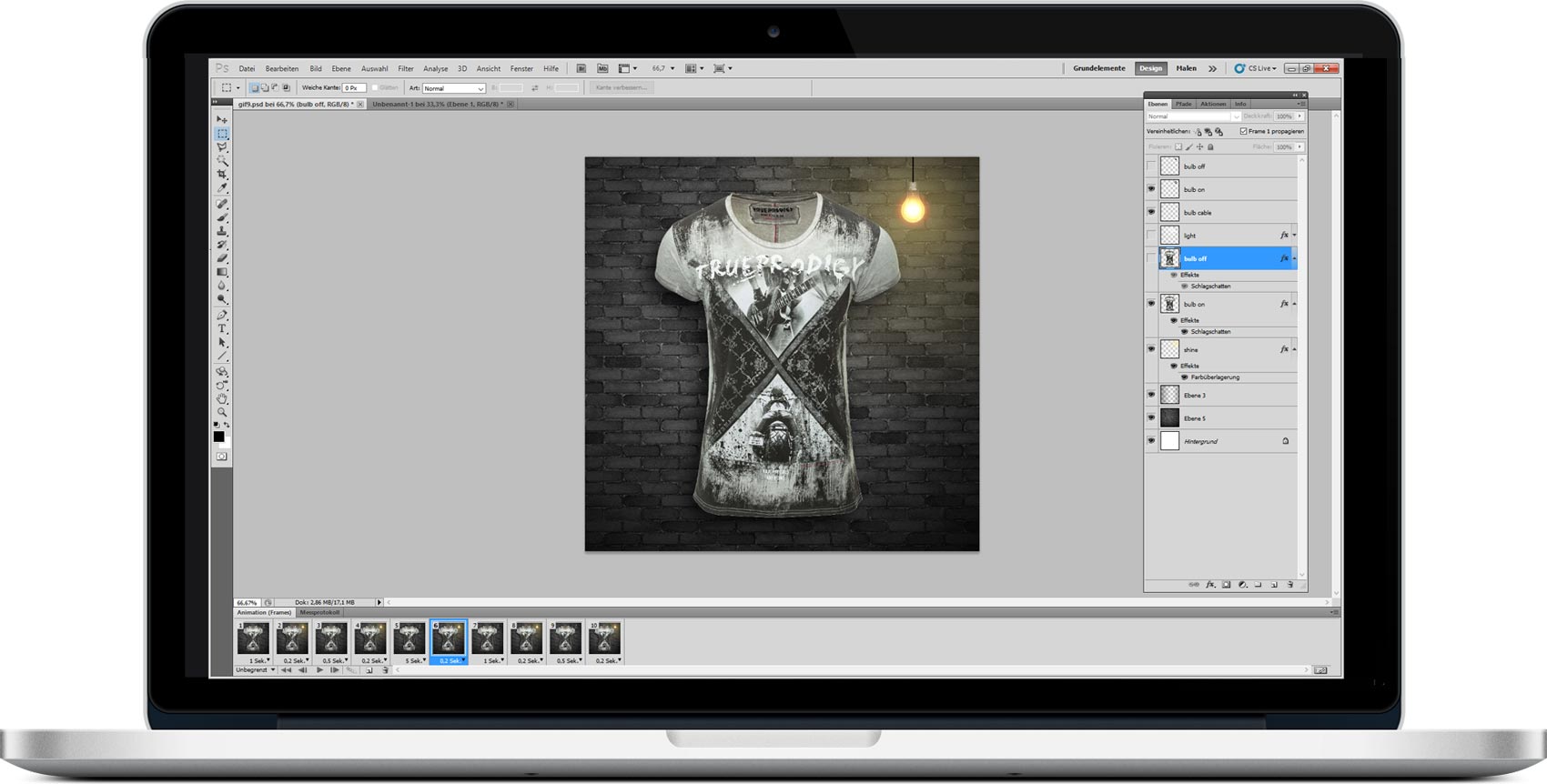Viewport: 1547px width, 784px height.
Task: Open the Deckkraft opacity slider arrow
Action: [x=1299, y=116]
